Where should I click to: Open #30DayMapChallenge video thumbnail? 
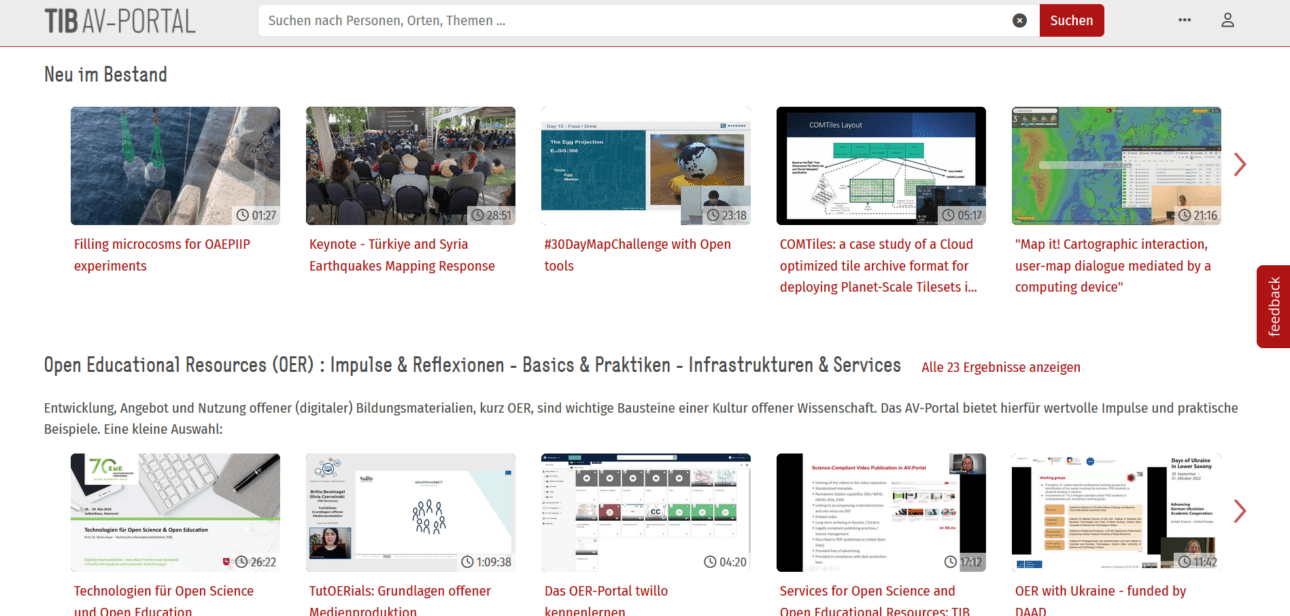(x=646, y=166)
